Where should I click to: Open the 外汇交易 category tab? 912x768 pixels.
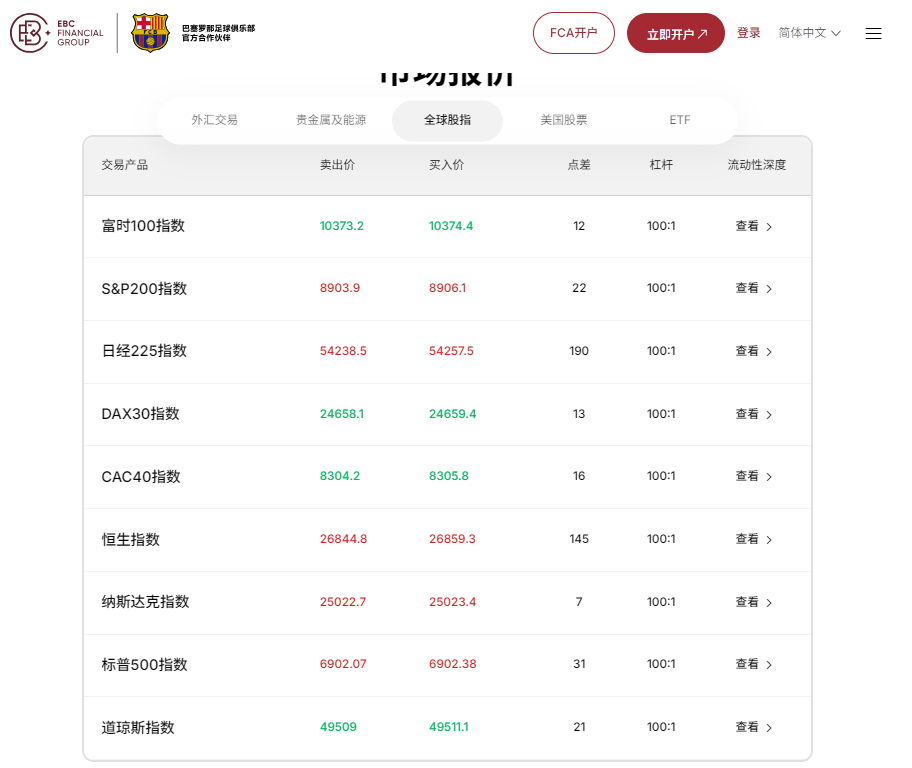(215, 119)
